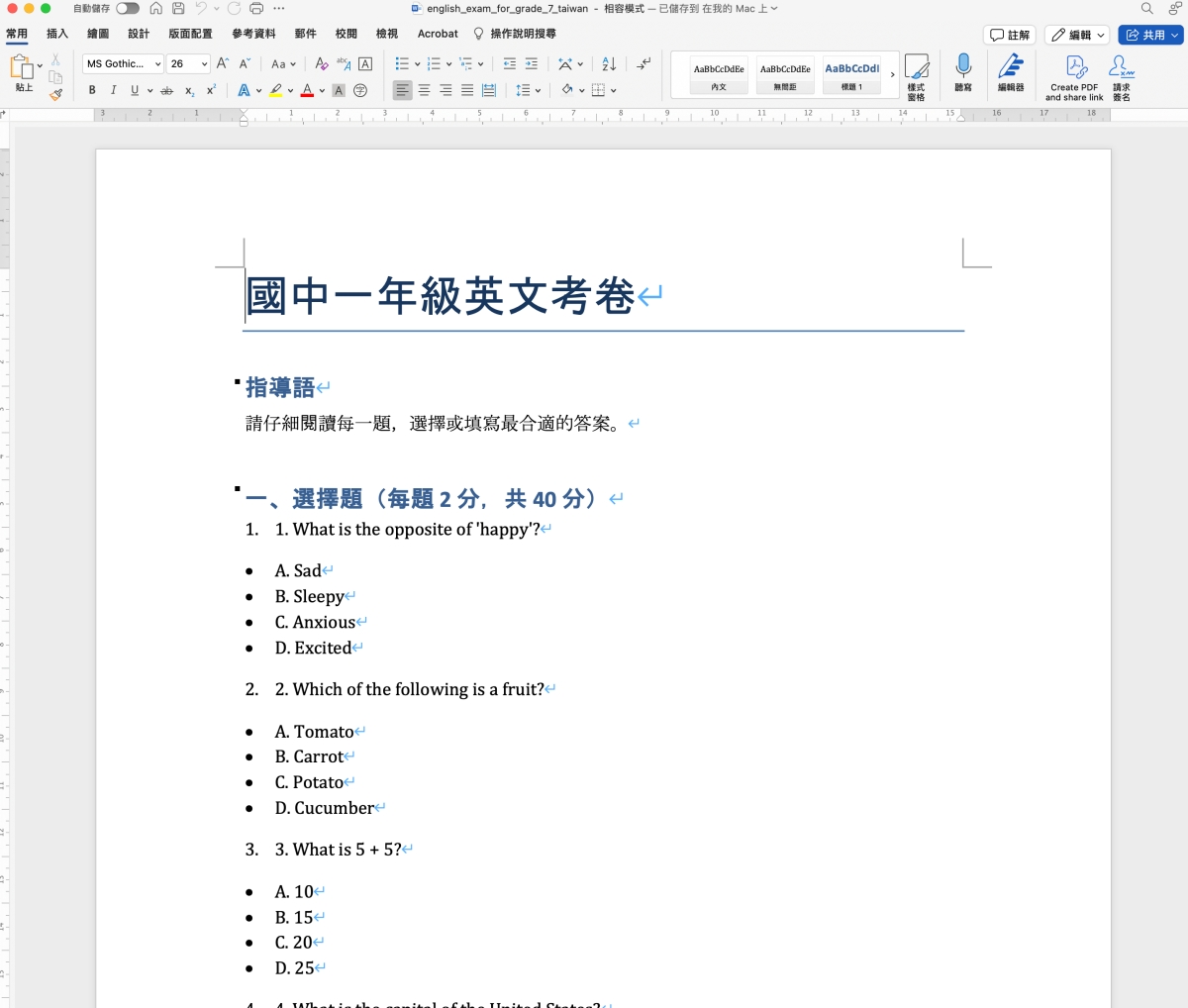Open the Styles Pane (樣式窗格)
The height and width of the screenshot is (1008, 1188).
pyautogui.click(x=917, y=77)
